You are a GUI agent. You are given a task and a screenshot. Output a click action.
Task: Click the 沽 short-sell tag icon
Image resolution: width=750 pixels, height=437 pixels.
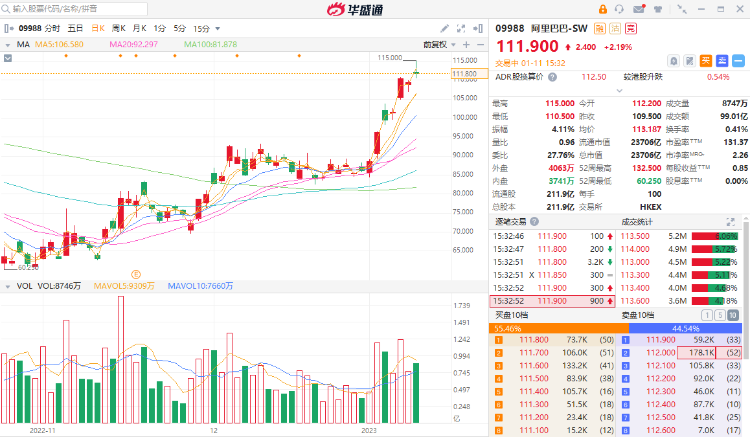(615, 29)
